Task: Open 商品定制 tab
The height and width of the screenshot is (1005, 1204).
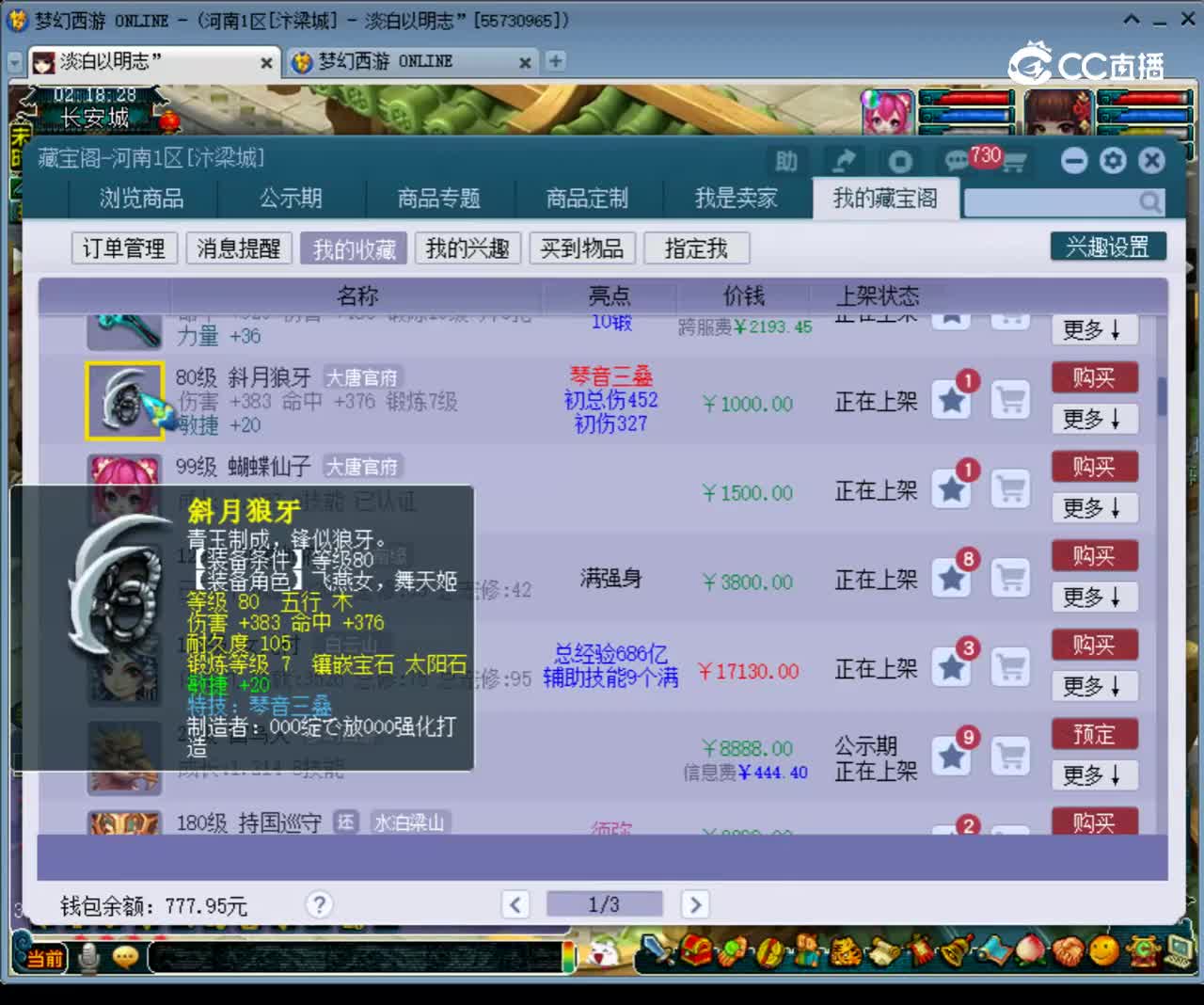Action: click(588, 199)
